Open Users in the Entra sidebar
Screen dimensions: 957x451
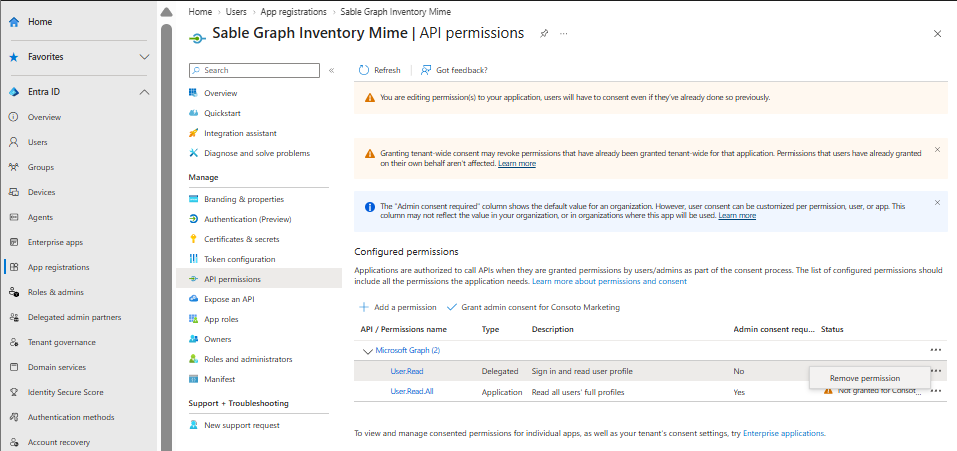click(37, 142)
